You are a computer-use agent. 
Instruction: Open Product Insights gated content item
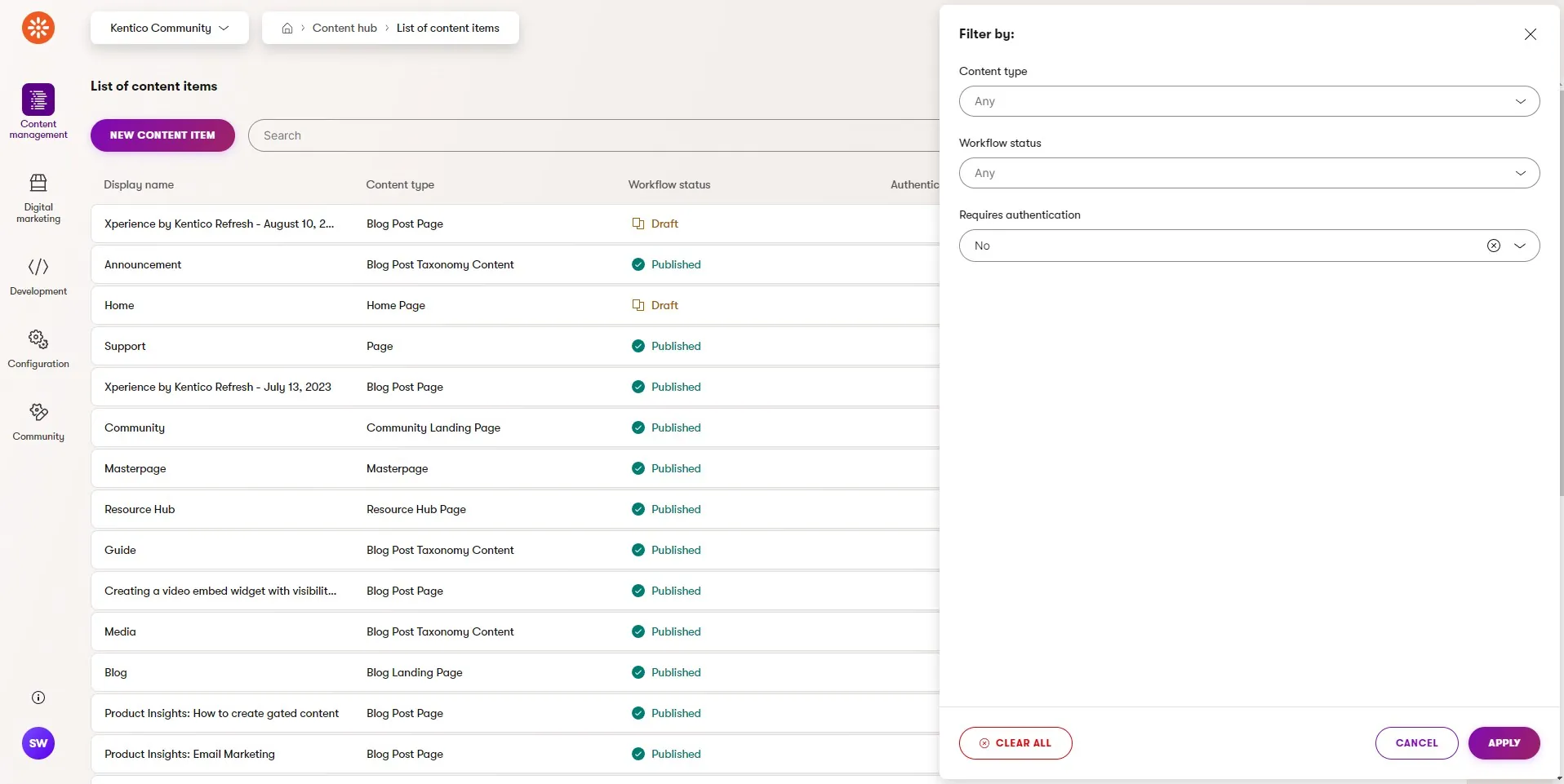[x=515, y=713]
